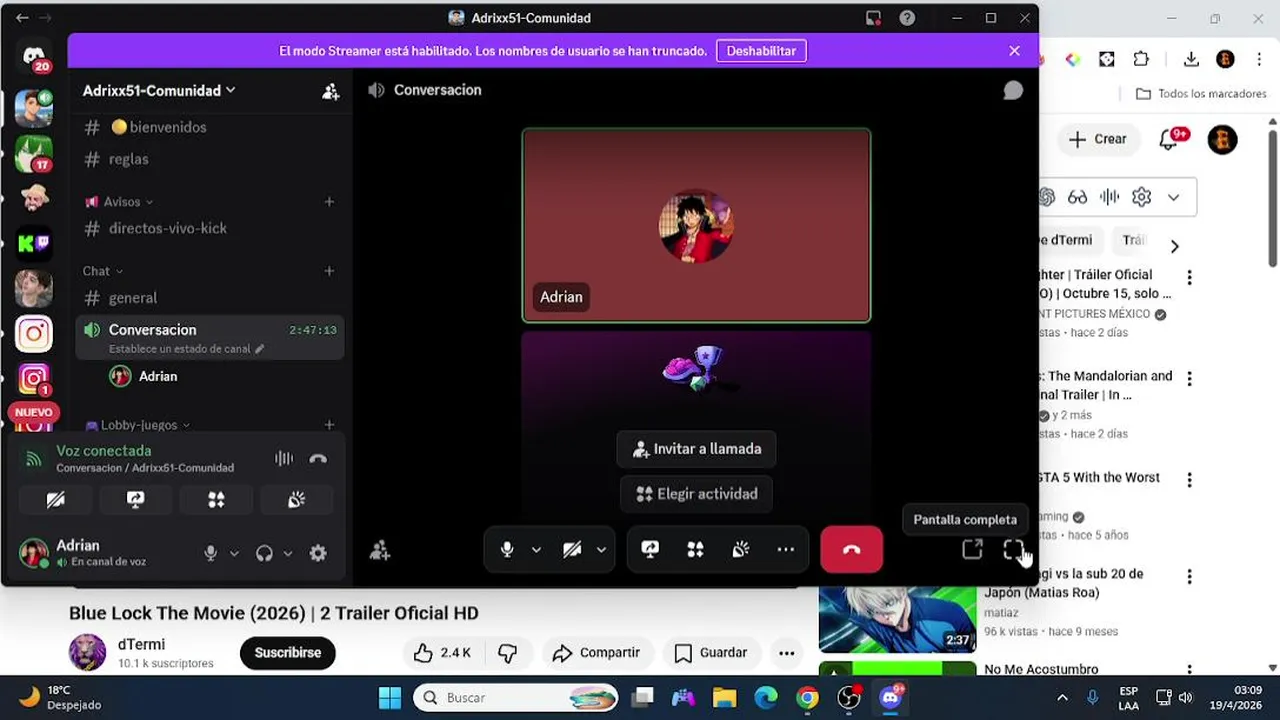Toggle deafen headphones in user panel
The width and height of the screenshot is (1280, 720).
pos(264,553)
